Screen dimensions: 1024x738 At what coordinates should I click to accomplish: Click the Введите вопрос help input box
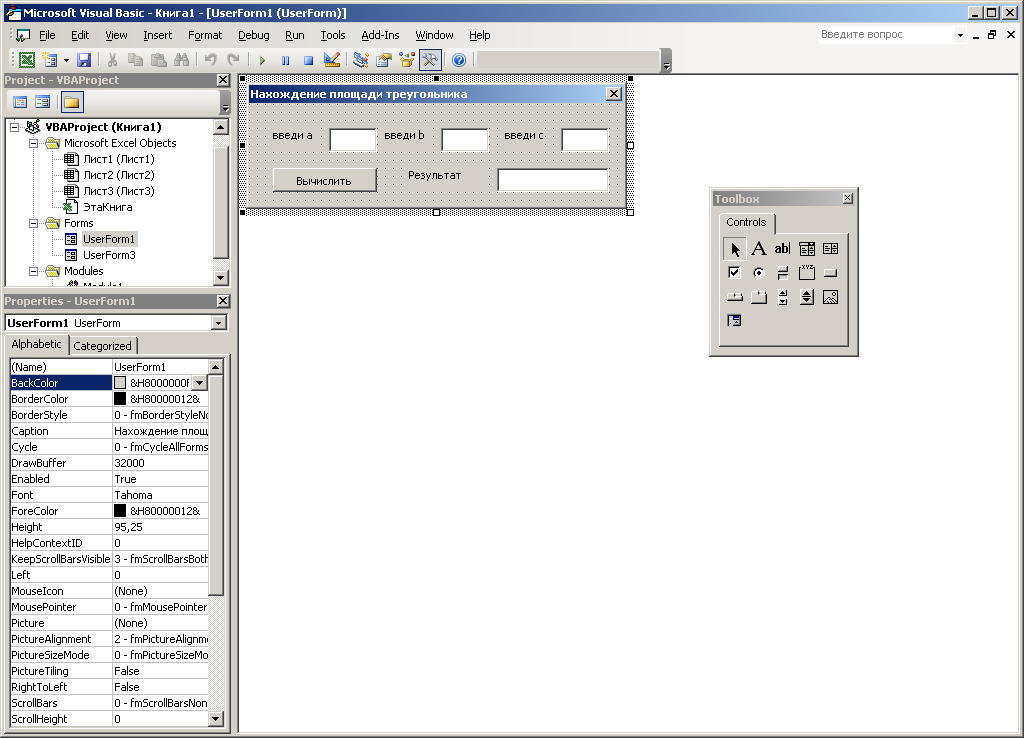click(x=887, y=35)
